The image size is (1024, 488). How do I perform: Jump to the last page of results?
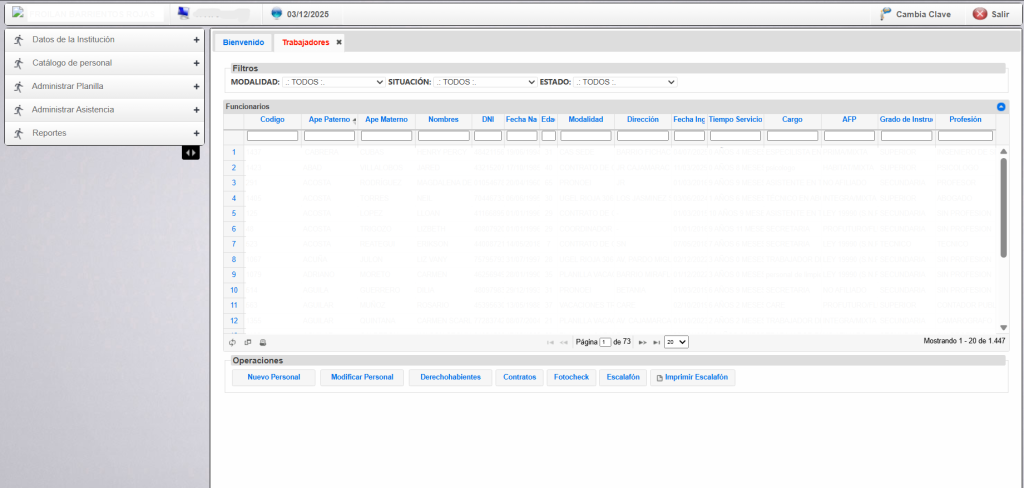(657, 342)
